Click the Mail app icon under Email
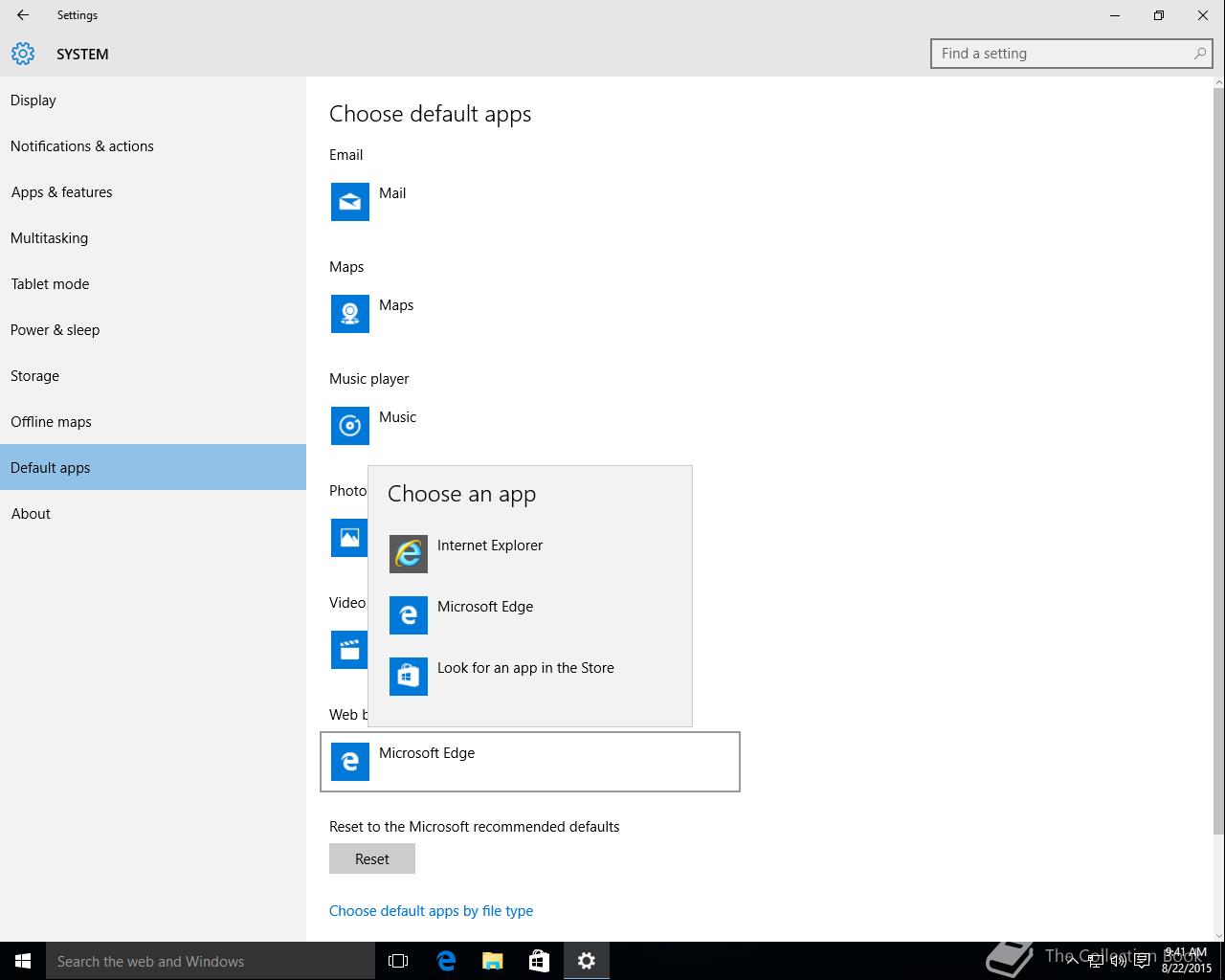The height and width of the screenshot is (980, 1225). click(350, 202)
